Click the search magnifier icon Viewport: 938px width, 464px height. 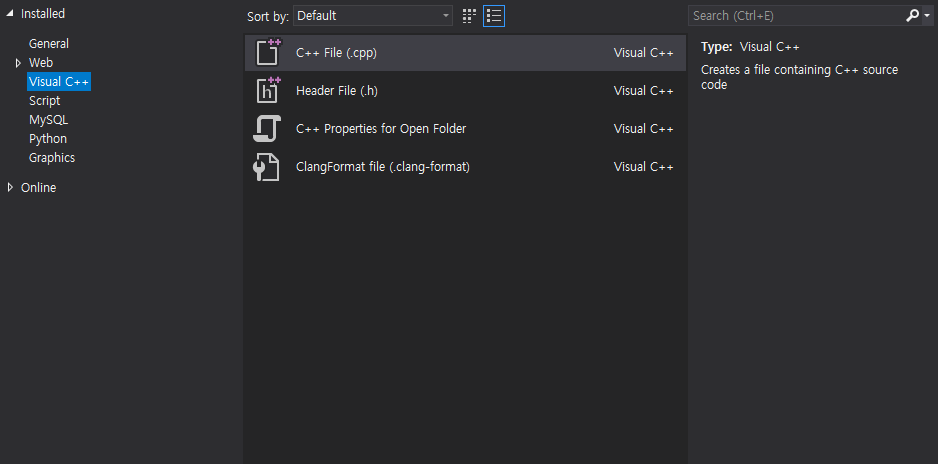[x=912, y=16]
